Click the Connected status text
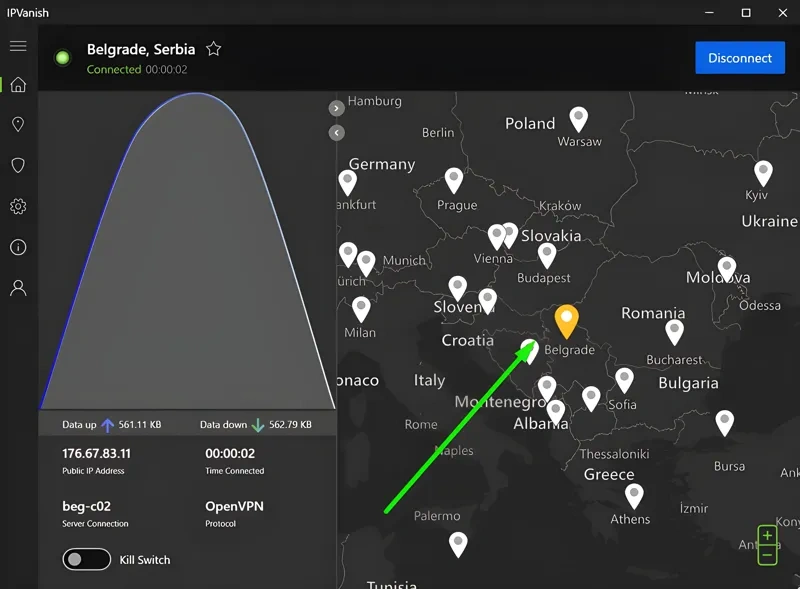The height and width of the screenshot is (589, 800). (114, 69)
